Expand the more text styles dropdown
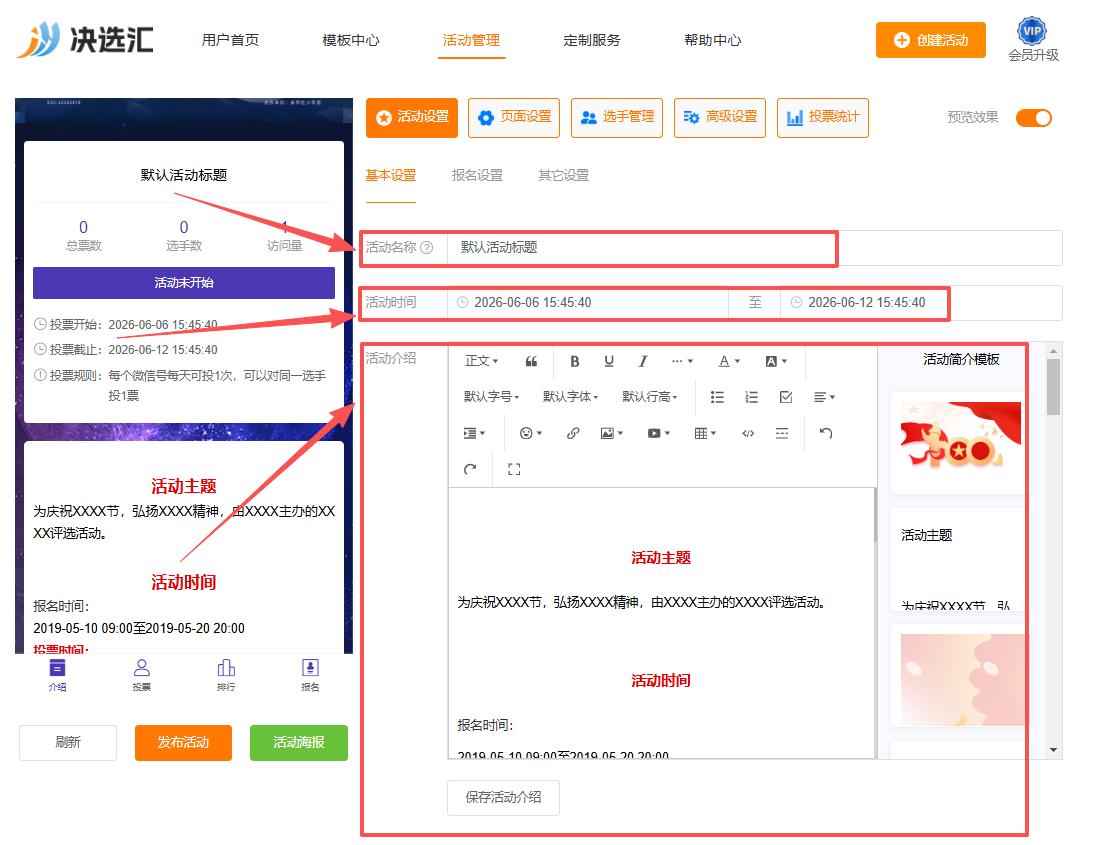 pyautogui.click(x=682, y=361)
